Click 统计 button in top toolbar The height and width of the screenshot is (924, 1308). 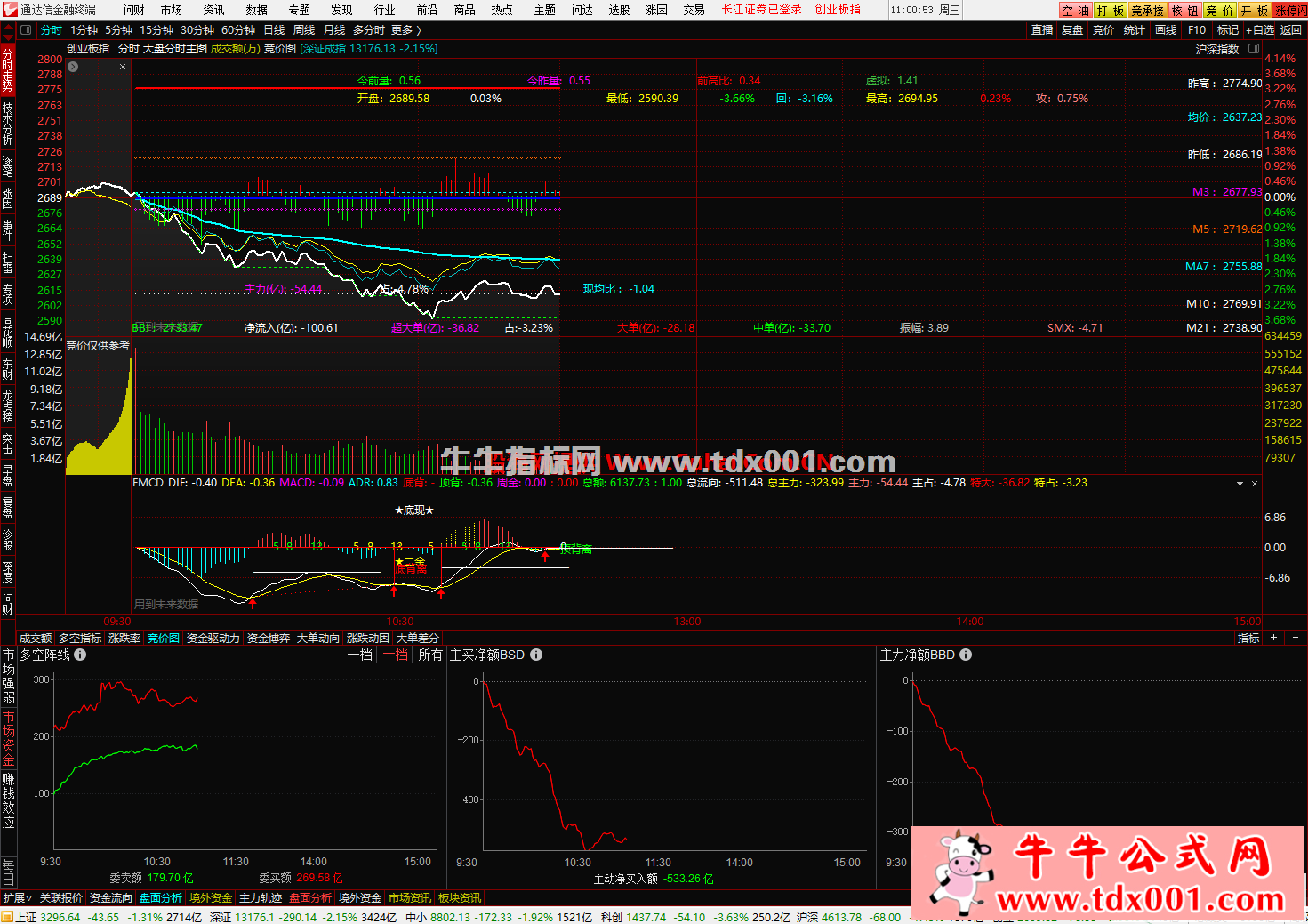point(1135,30)
